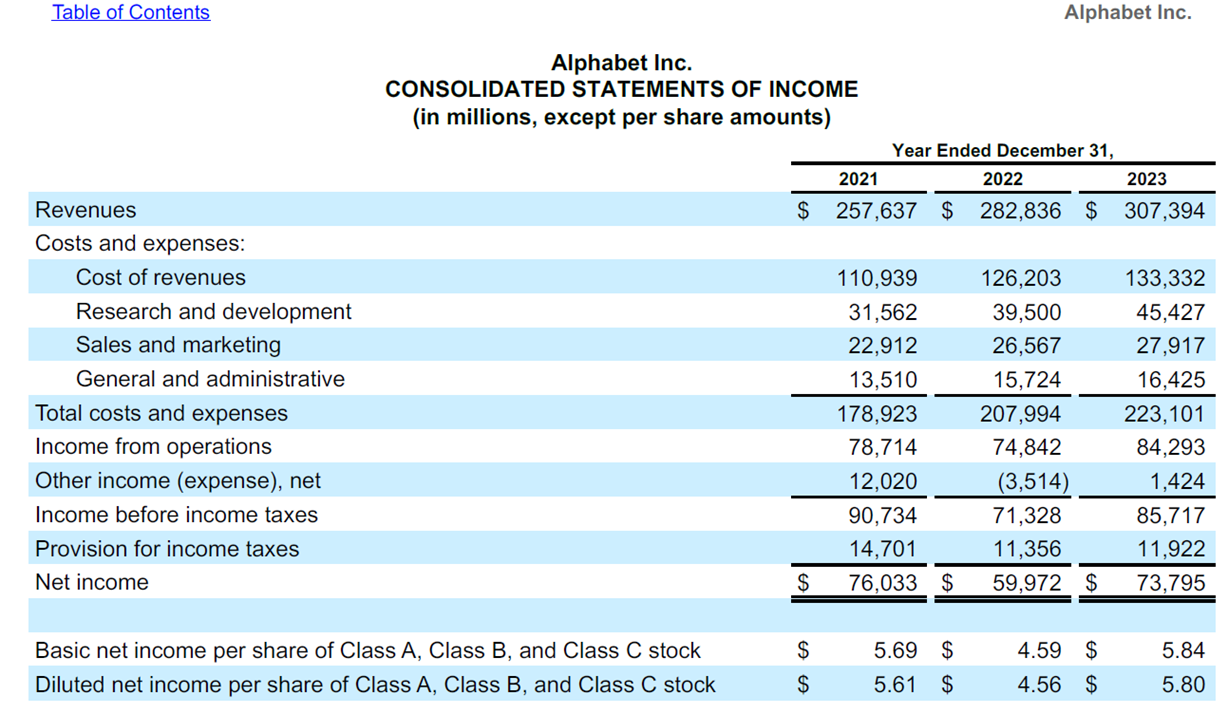Select 2022 Income from operations 74,842

[1027, 448]
